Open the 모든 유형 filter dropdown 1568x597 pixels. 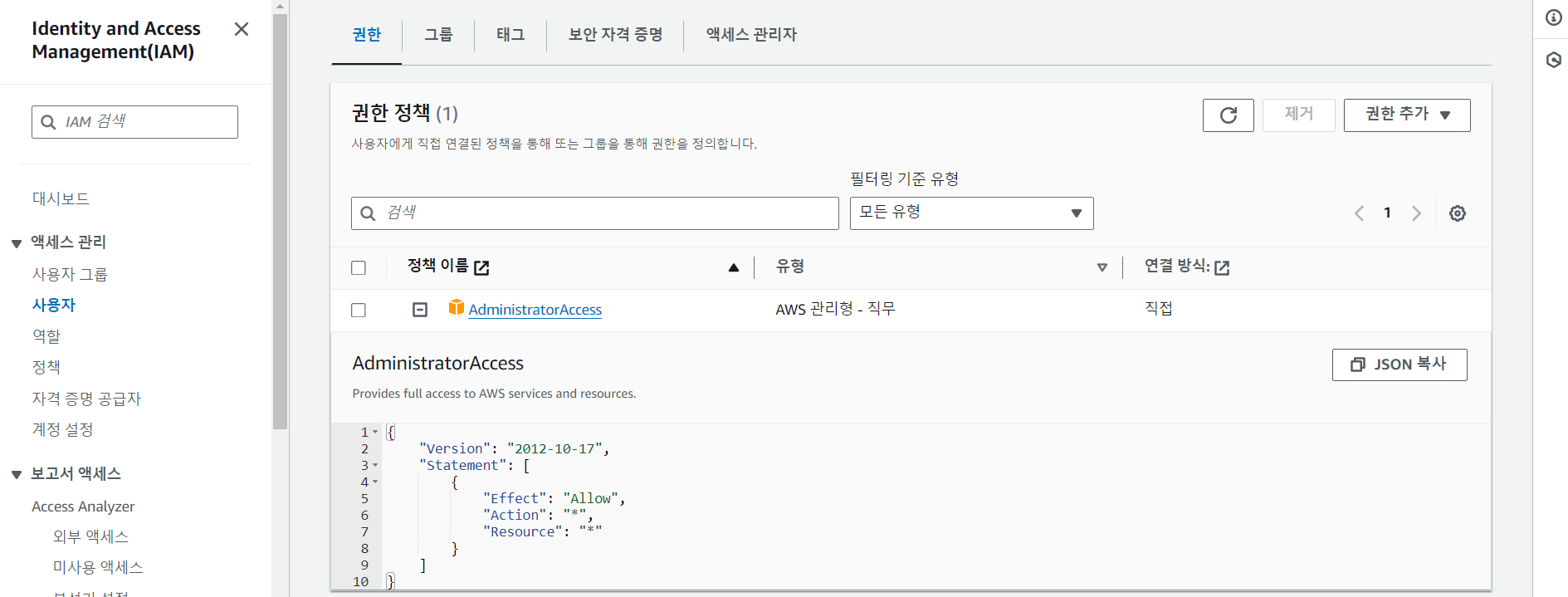(x=971, y=213)
